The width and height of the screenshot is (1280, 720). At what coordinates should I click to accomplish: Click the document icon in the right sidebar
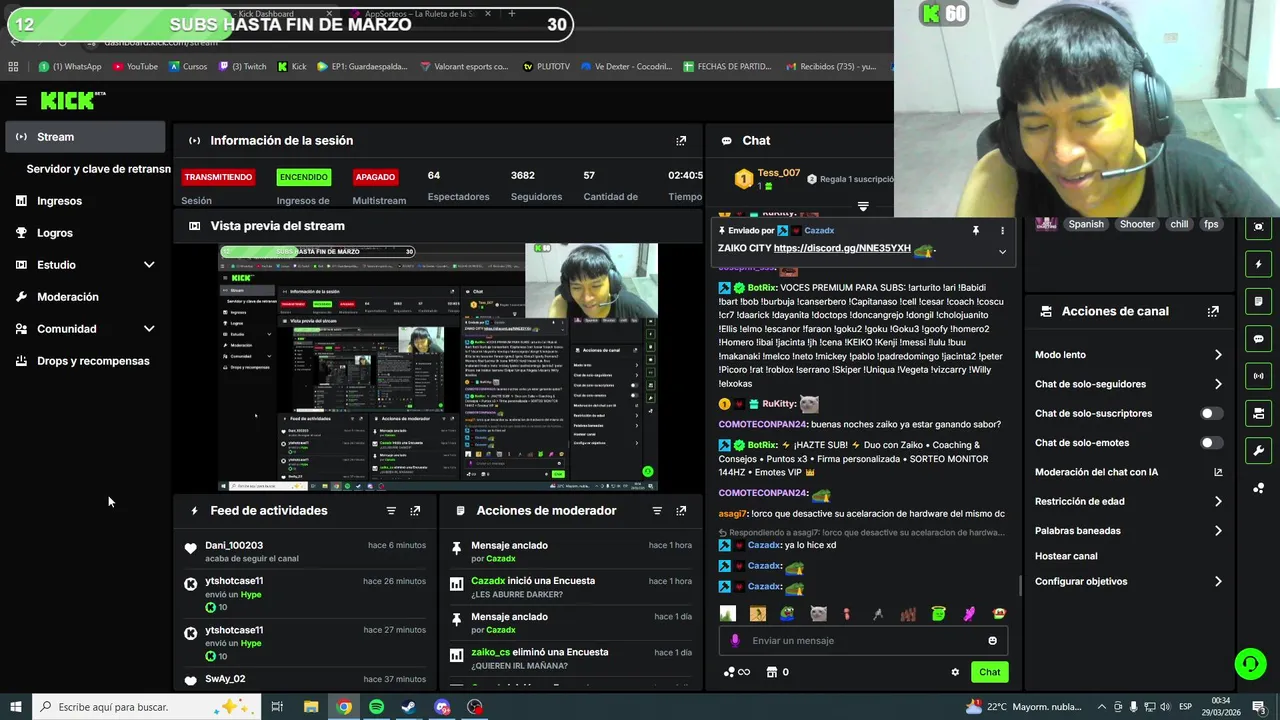(1258, 301)
